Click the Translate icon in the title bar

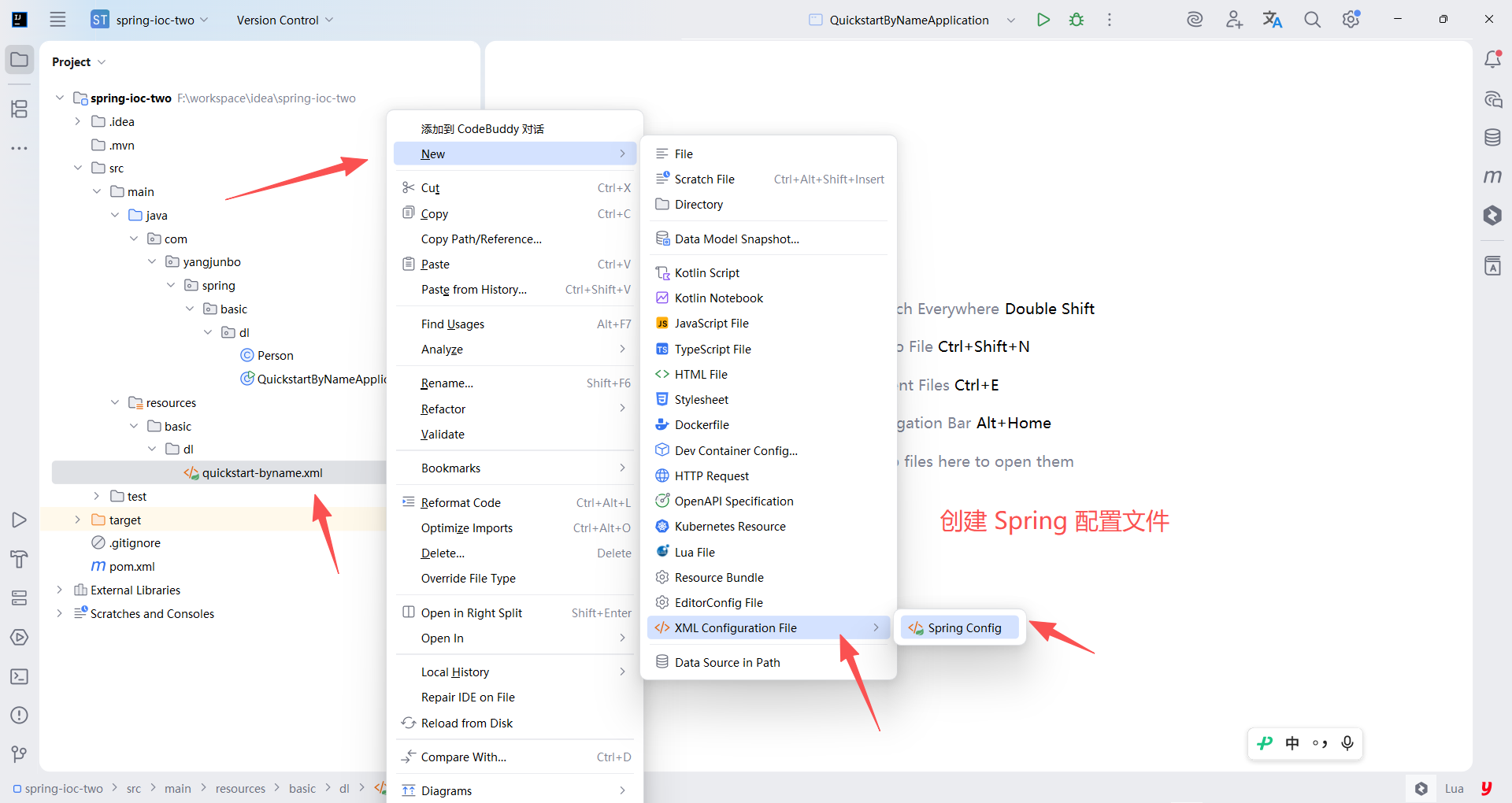point(1273,20)
